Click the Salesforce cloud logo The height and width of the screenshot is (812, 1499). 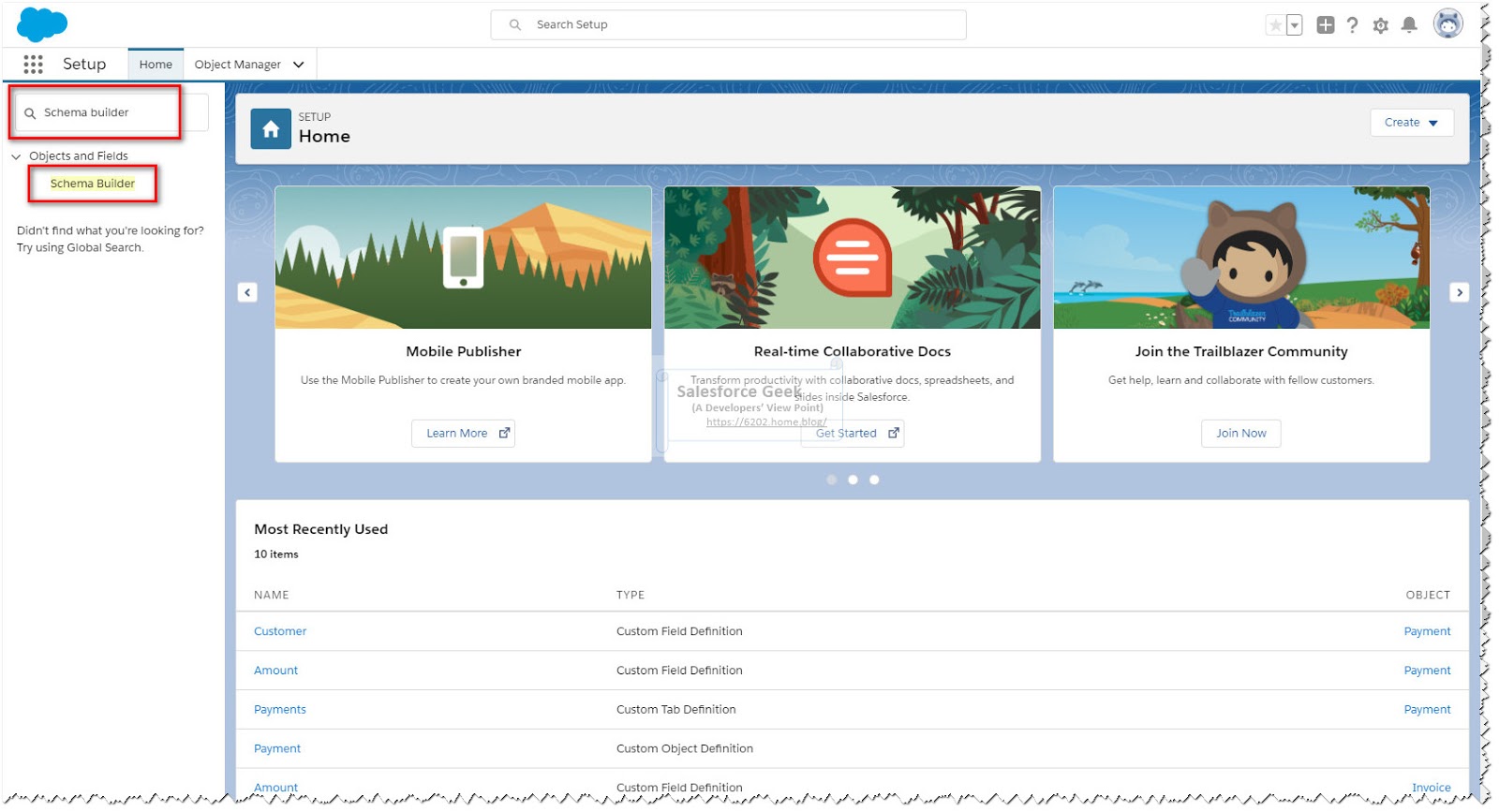point(42,24)
